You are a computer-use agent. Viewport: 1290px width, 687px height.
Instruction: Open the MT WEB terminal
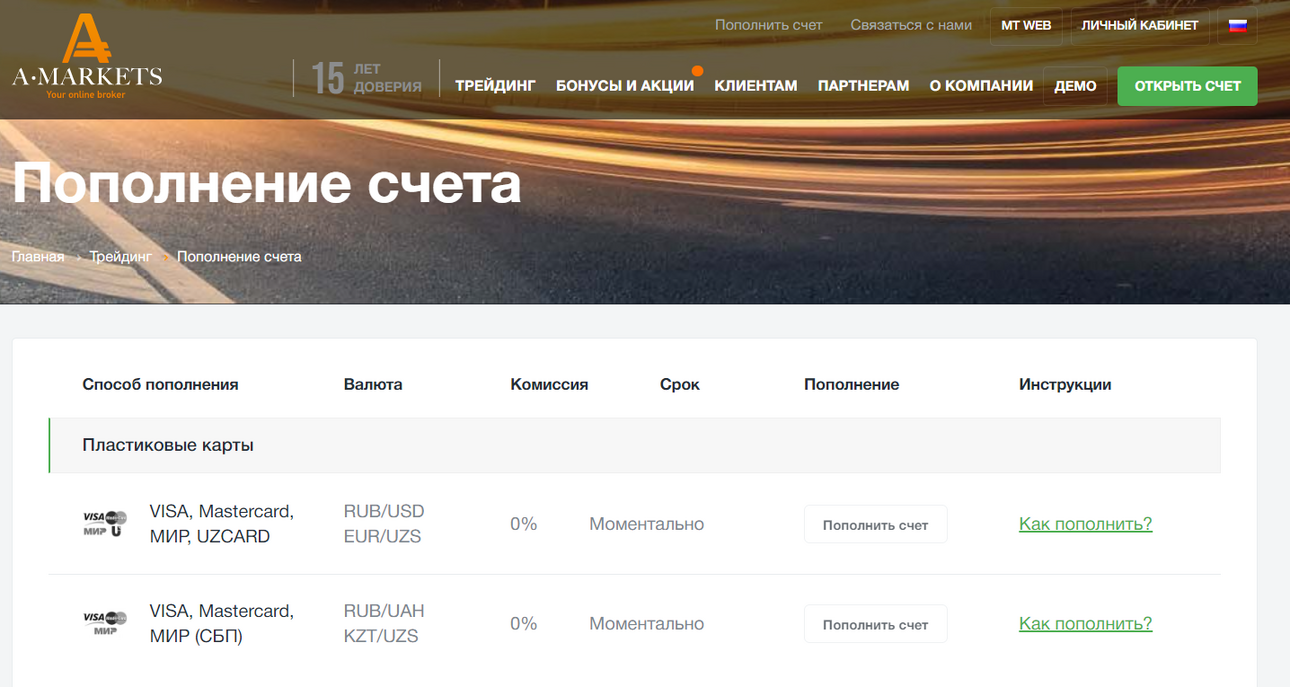point(1026,26)
